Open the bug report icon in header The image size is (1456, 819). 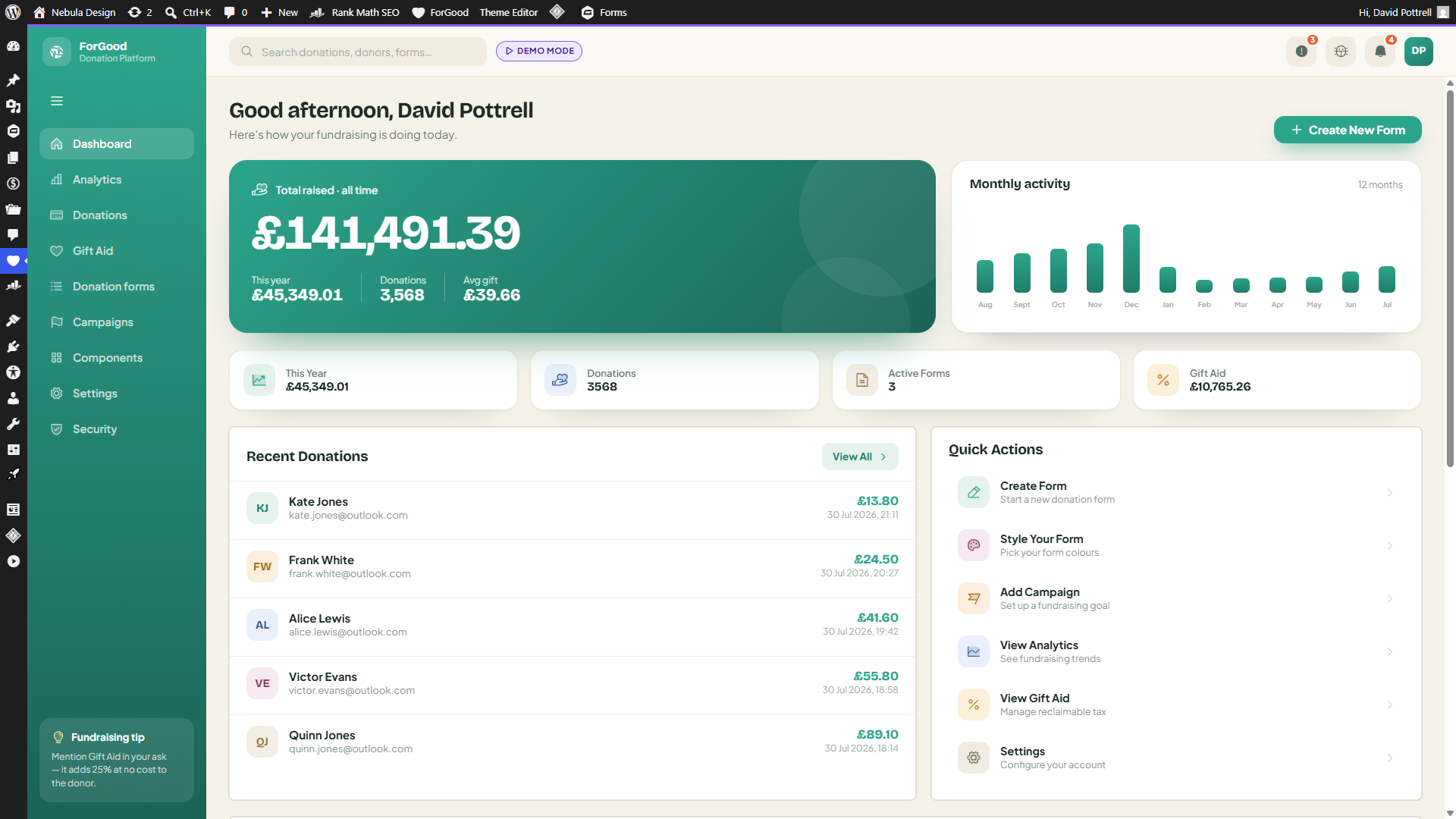[x=1341, y=52]
